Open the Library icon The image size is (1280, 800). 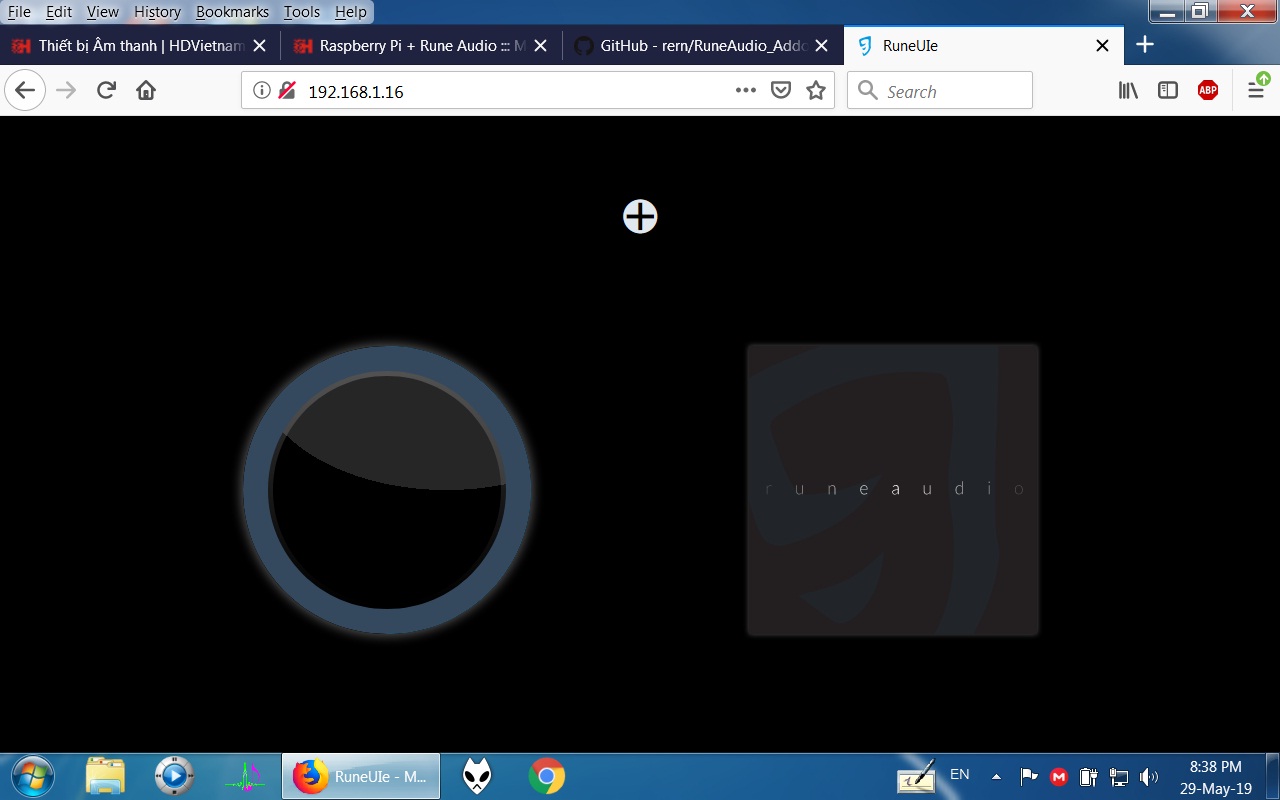(x=1129, y=91)
